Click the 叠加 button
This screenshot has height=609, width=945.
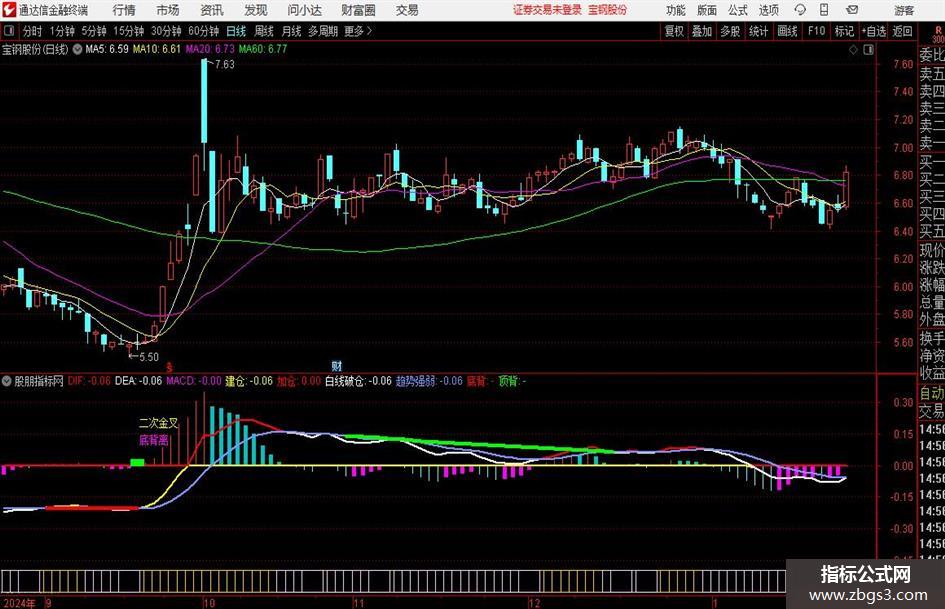[702, 31]
